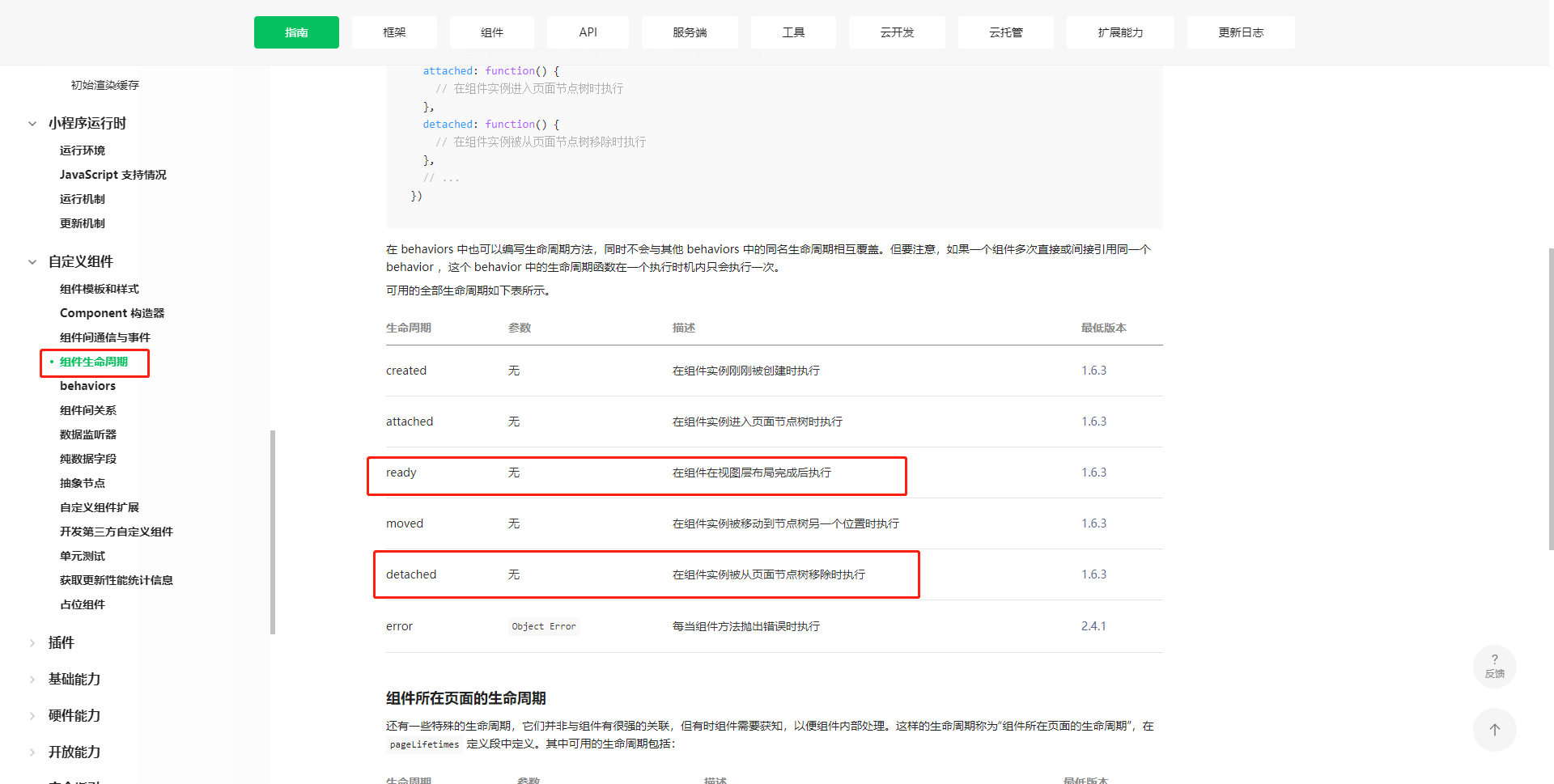Open 组件间通信与事件 page
1554x784 pixels.
(104, 337)
